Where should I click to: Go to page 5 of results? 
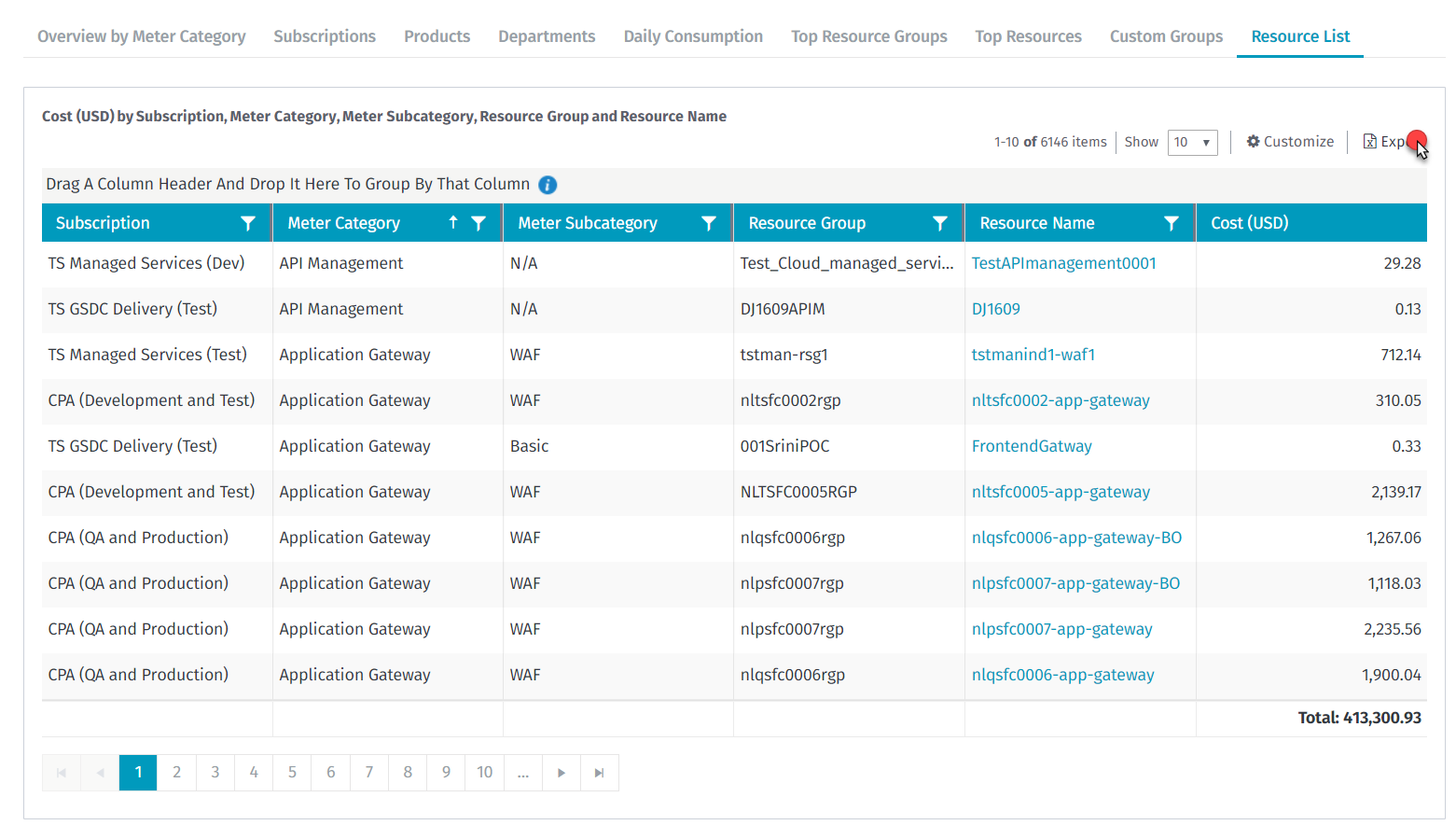coord(292,773)
